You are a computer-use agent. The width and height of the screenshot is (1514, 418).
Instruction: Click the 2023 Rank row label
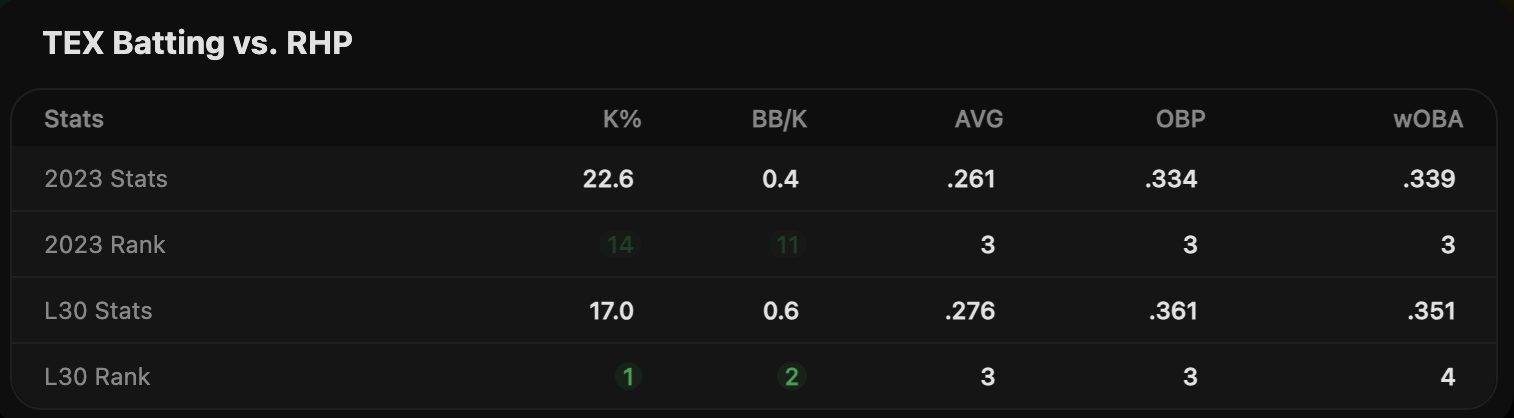105,245
